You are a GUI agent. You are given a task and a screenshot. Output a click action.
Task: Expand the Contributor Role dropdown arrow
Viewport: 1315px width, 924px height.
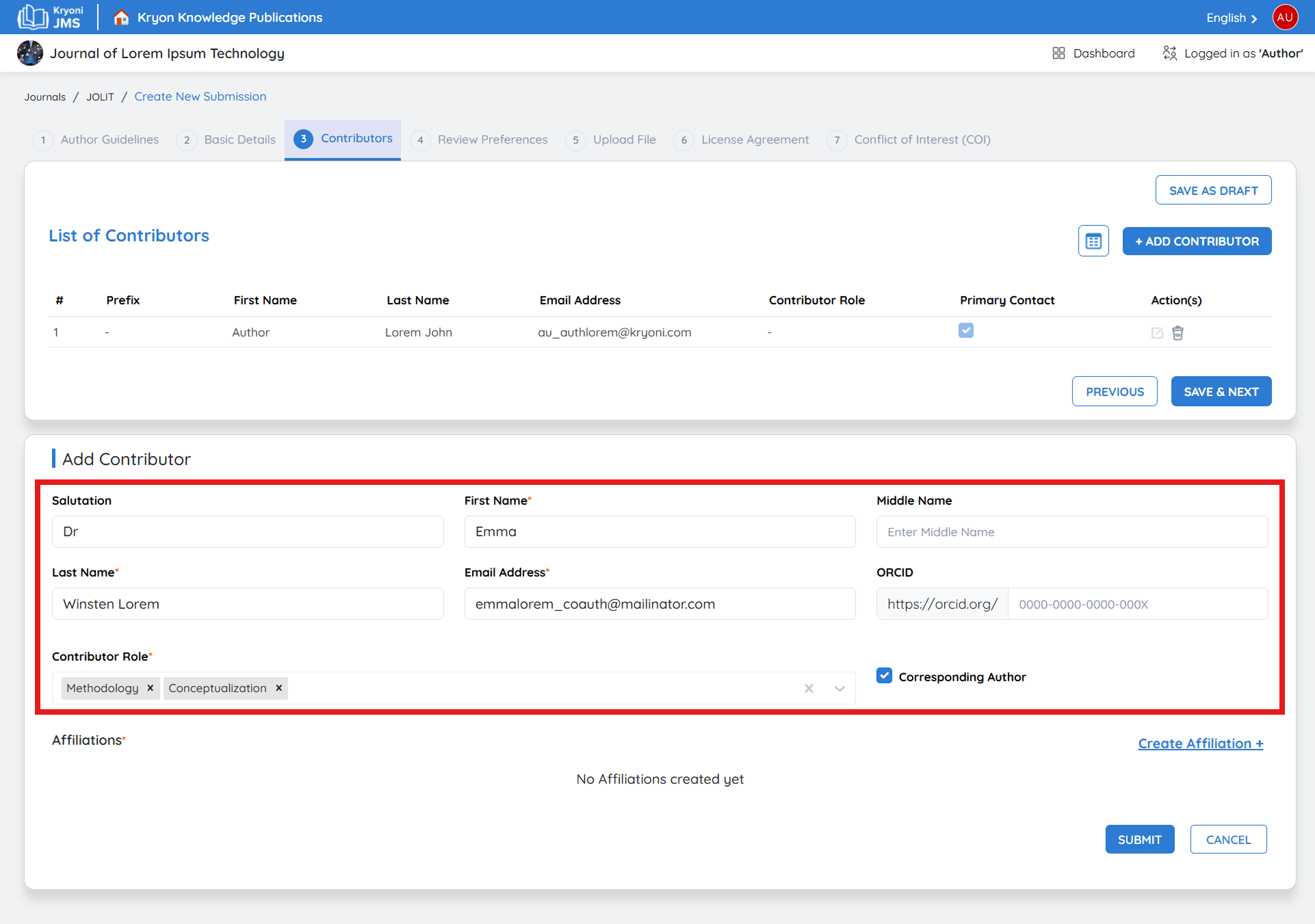coord(839,689)
